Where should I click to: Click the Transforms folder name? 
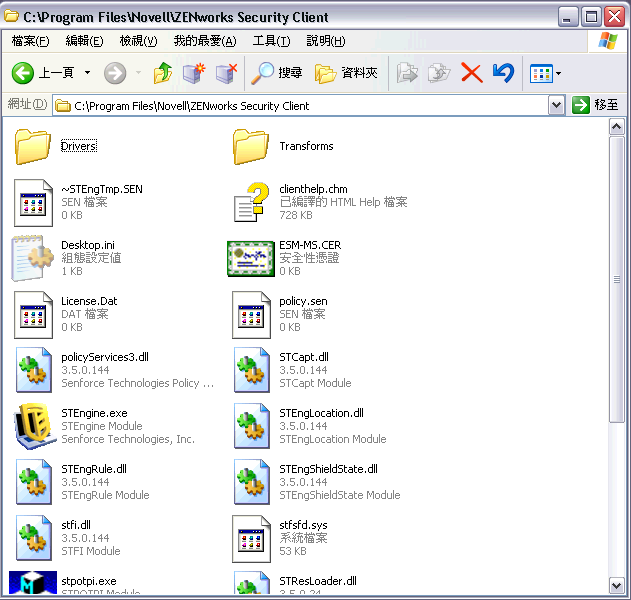coord(307,146)
